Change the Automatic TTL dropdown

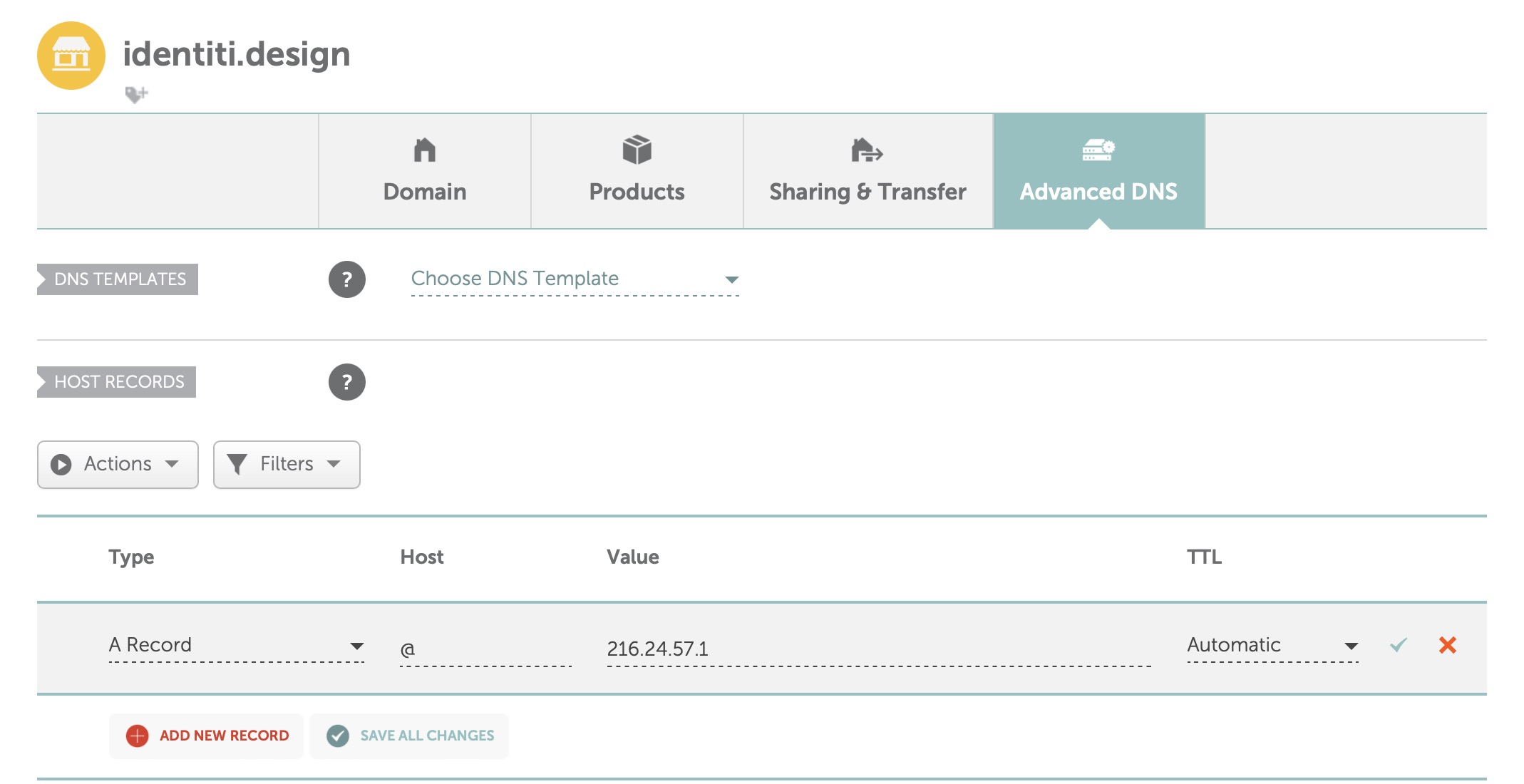click(x=1272, y=645)
